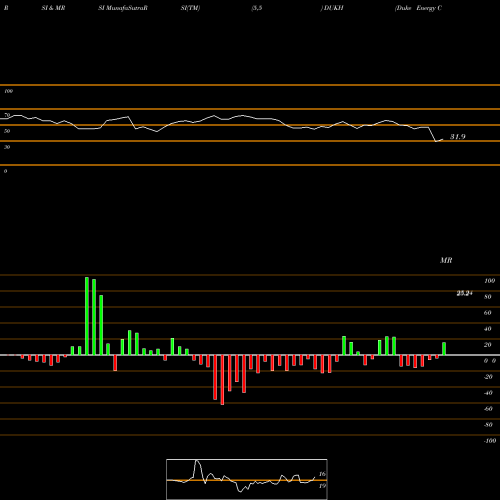
Task: Open the mini overview chart thumbnail
Action: coord(247,479)
